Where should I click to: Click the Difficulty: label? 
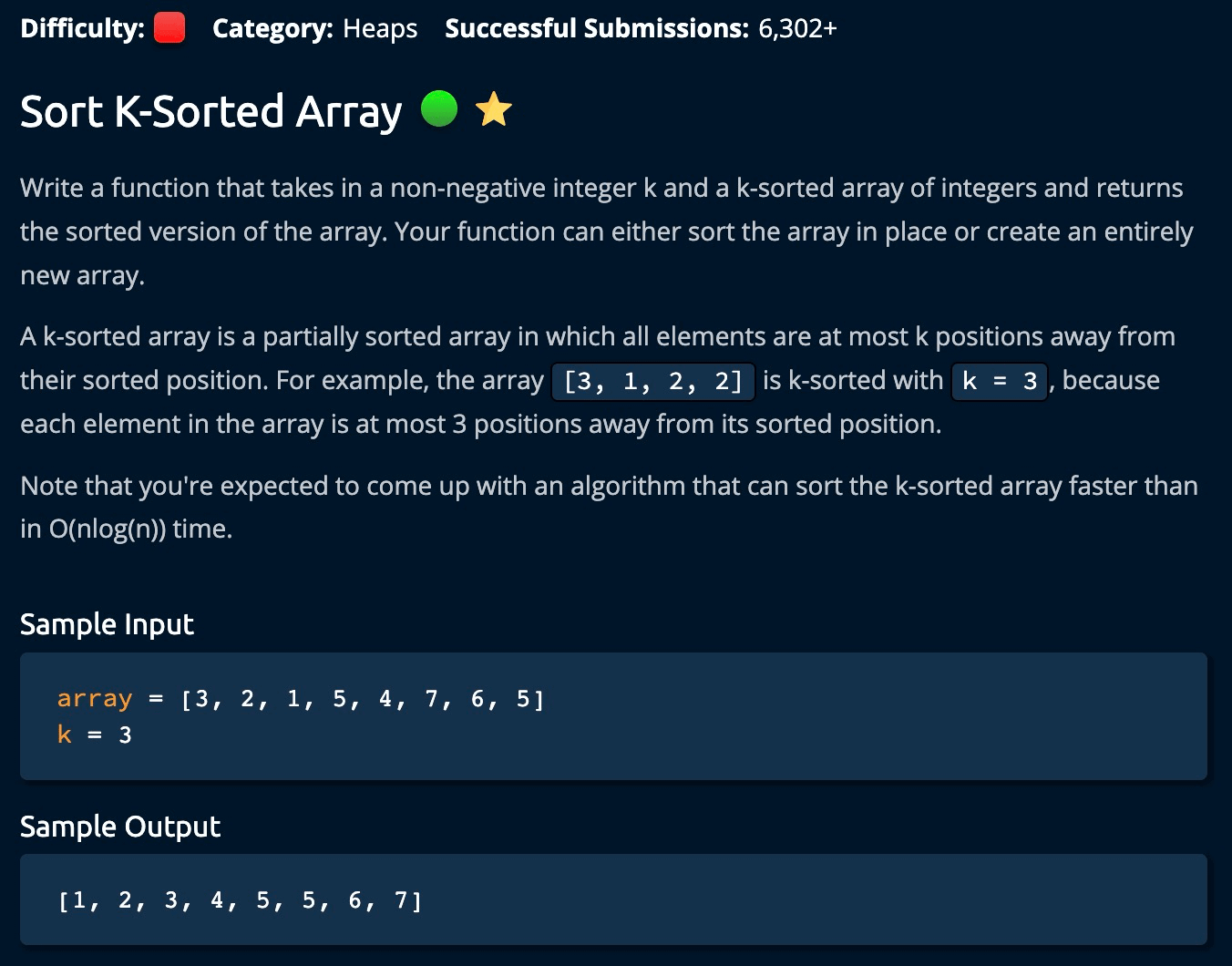82,28
